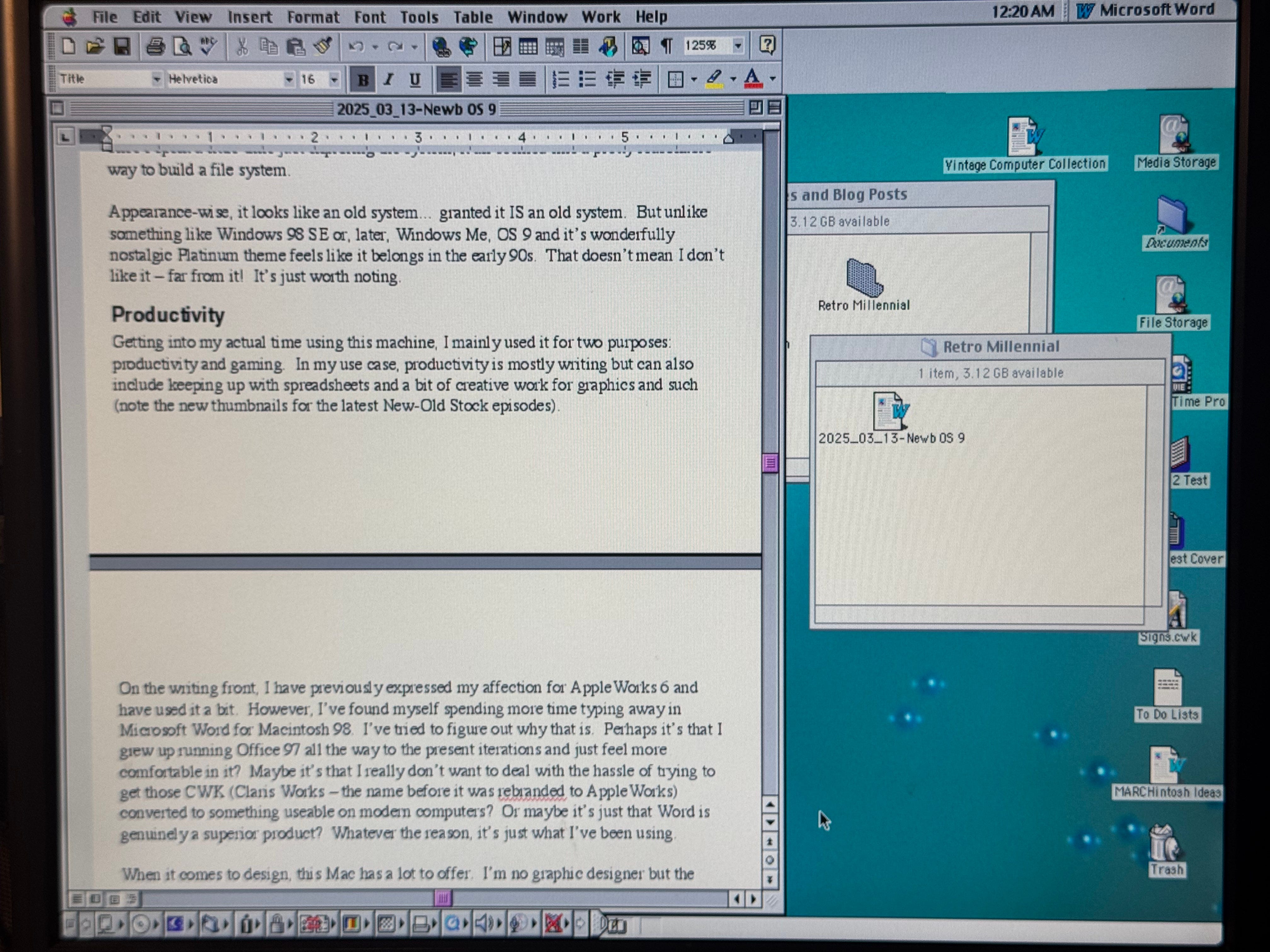
Task: Click the horizontal scrollbar thumb in Word
Action: 443,898
